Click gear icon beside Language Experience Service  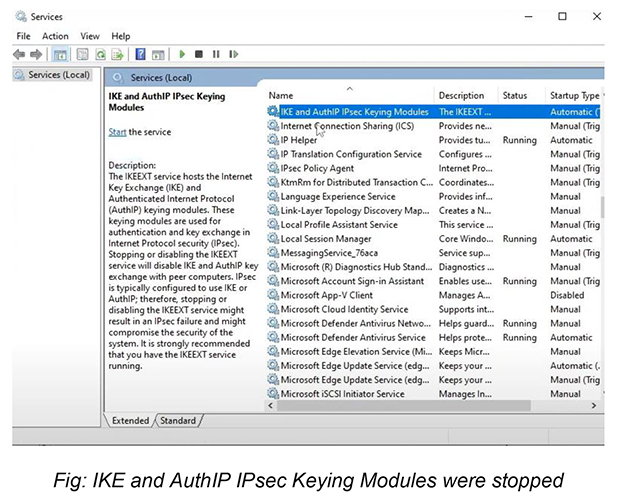[x=273, y=196]
